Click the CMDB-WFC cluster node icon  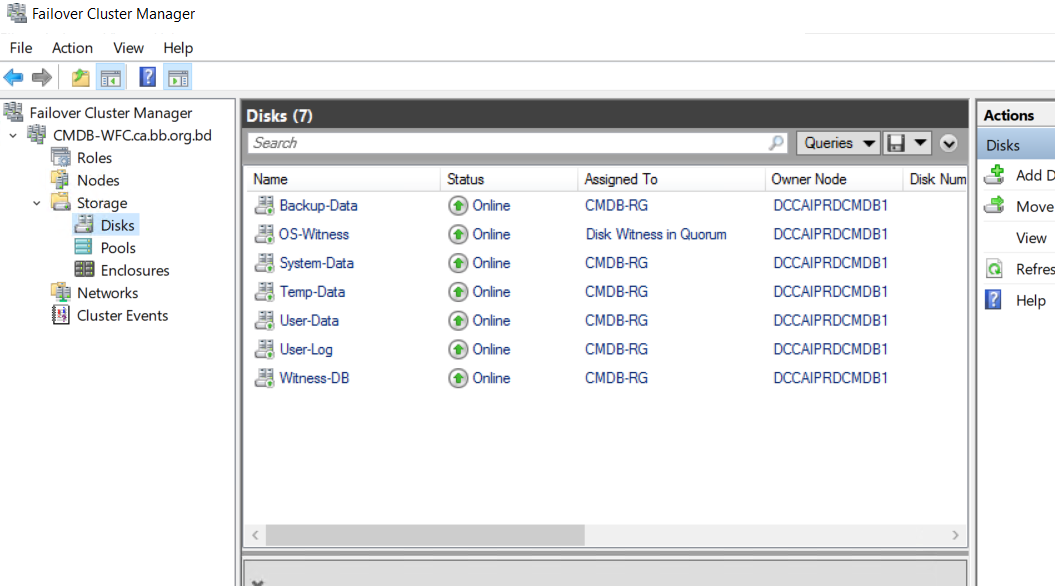pyautogui.click(x=36, y=135)
